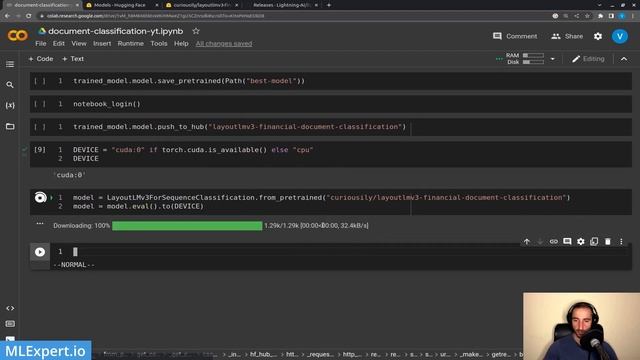Reload the browser page

29,16
